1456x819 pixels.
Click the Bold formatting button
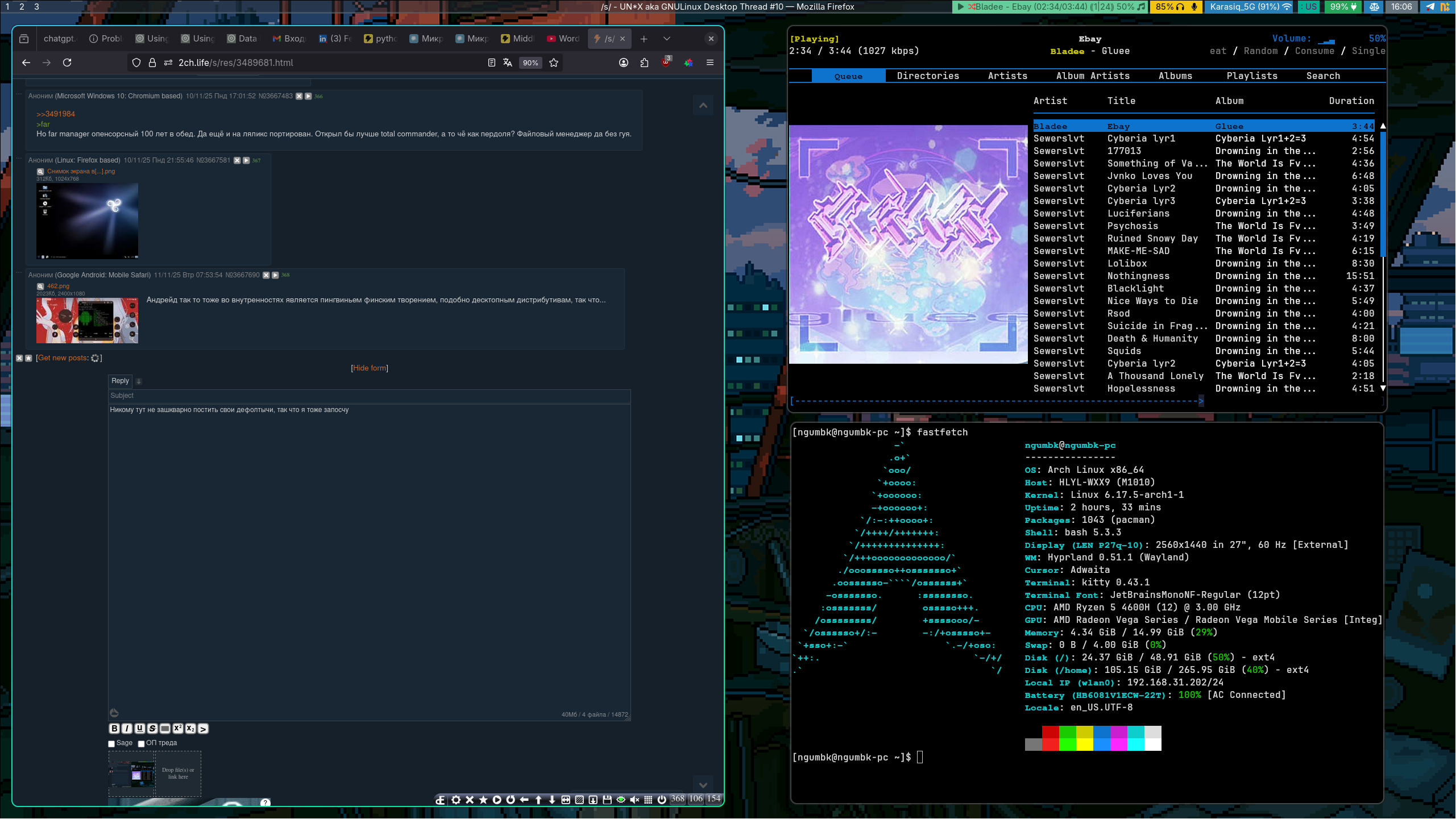114,729
